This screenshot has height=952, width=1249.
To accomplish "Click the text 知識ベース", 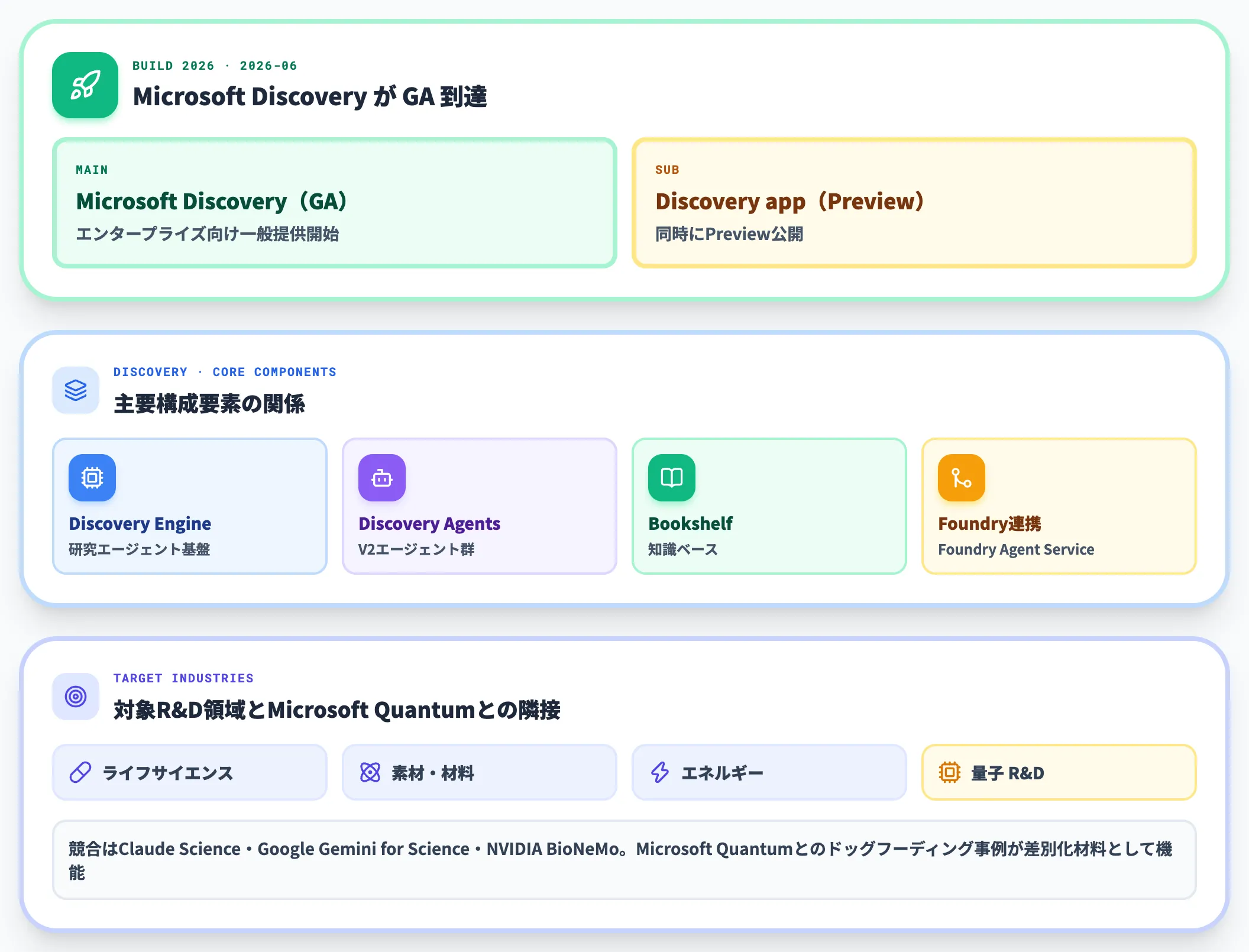I will pos(683,549).
